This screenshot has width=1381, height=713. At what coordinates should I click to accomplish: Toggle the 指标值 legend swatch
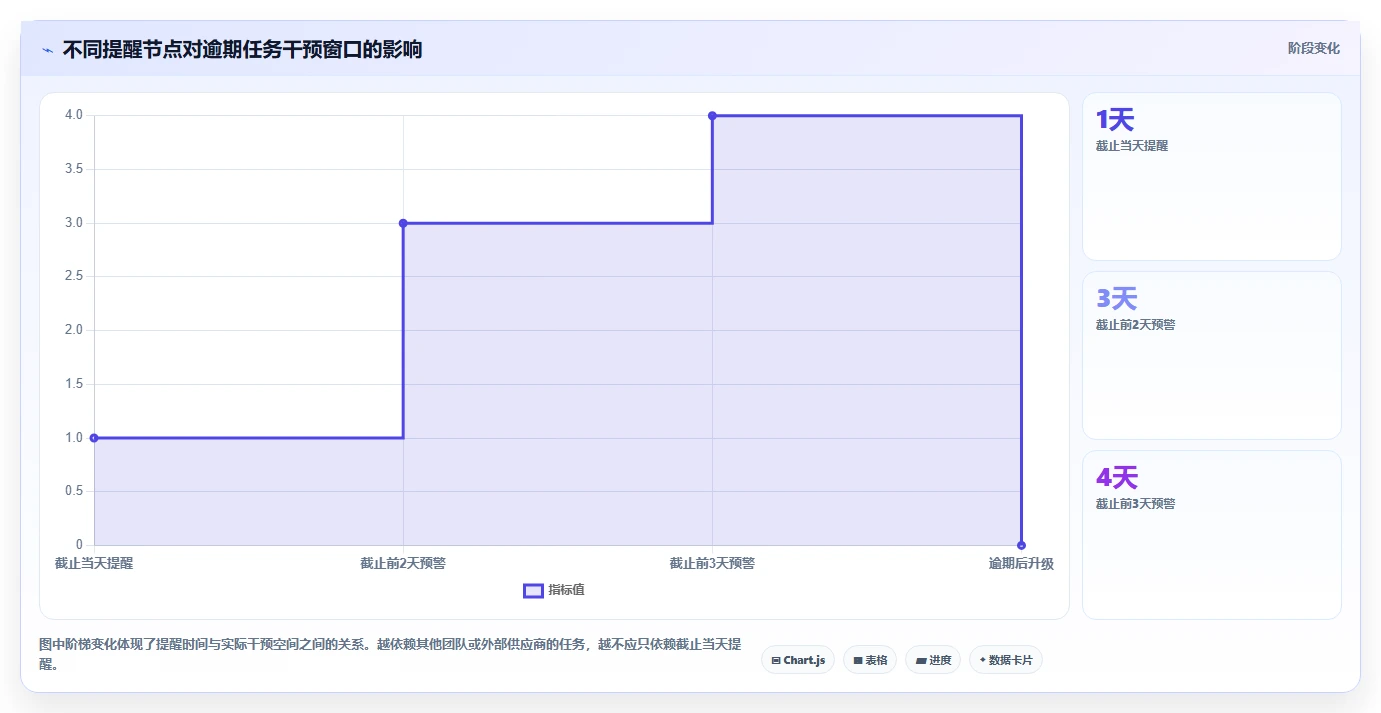click(x=534, y=591)
